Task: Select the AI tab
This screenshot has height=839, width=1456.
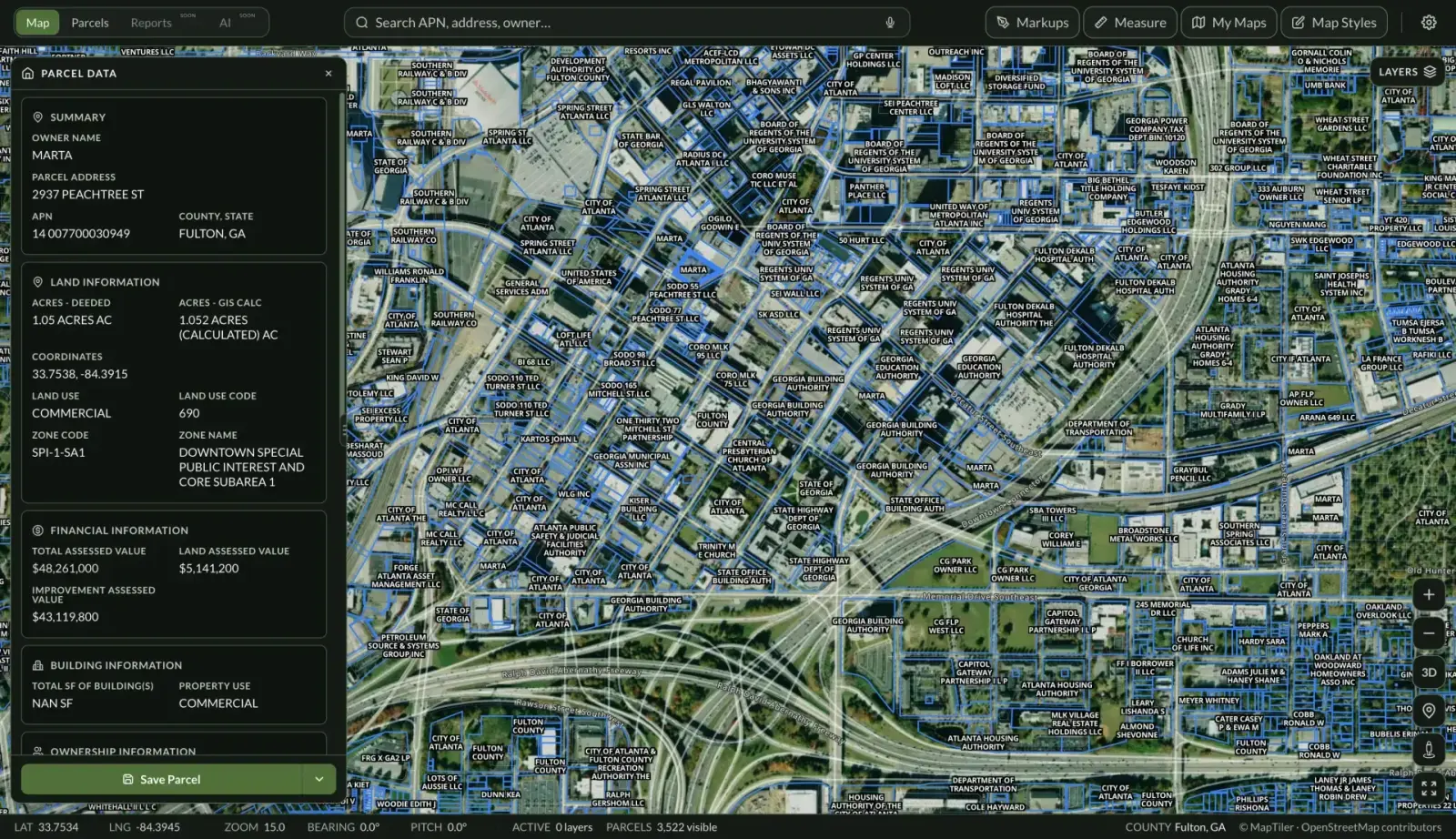Action: (x=225, y=23)
